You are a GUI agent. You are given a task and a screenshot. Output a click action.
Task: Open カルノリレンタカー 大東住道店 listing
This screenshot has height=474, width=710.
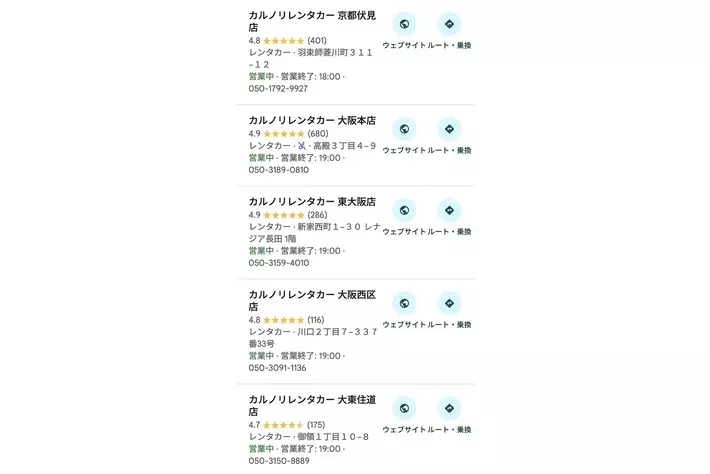[312, 399]
